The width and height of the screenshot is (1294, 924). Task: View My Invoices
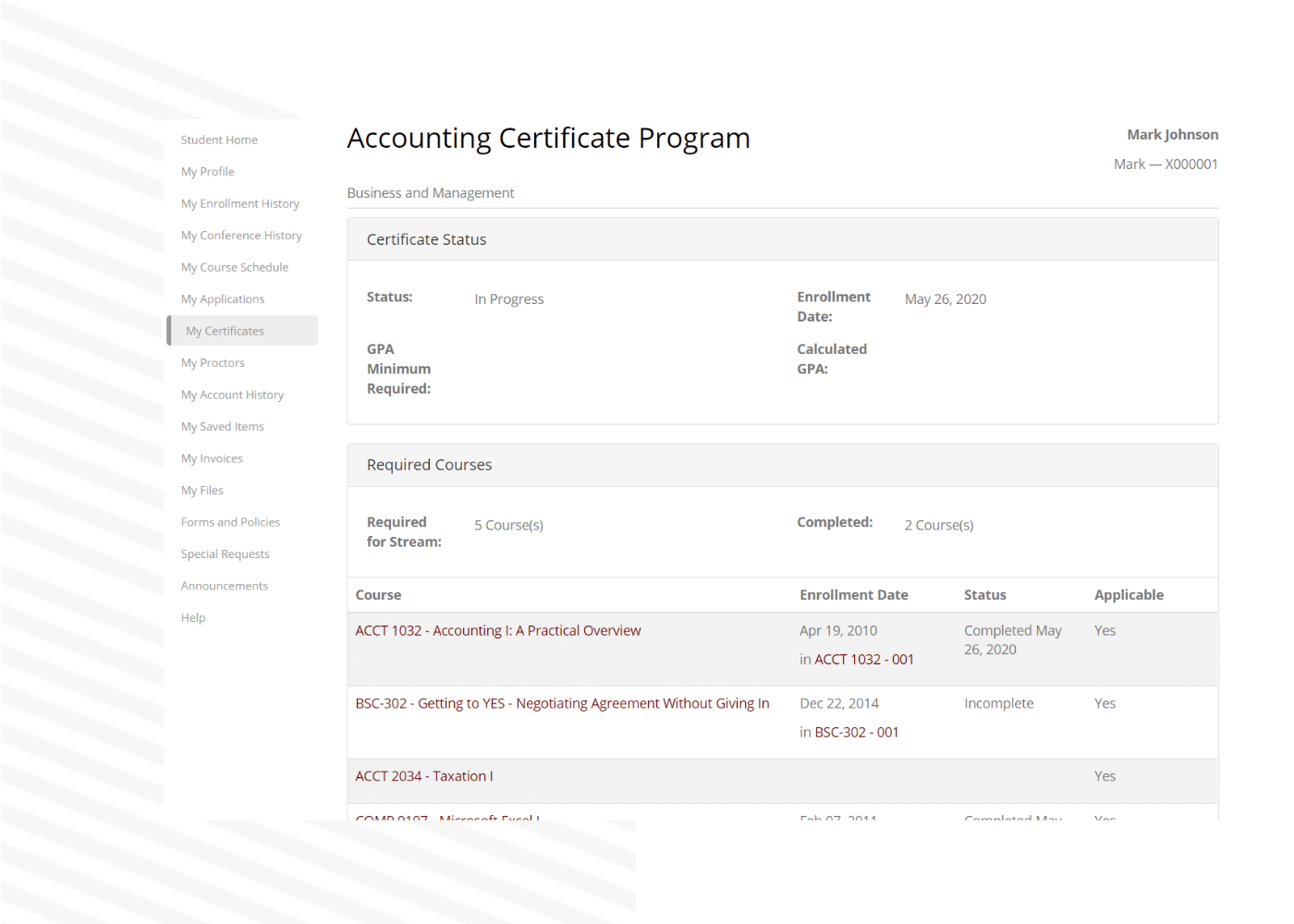click(212, 458)
